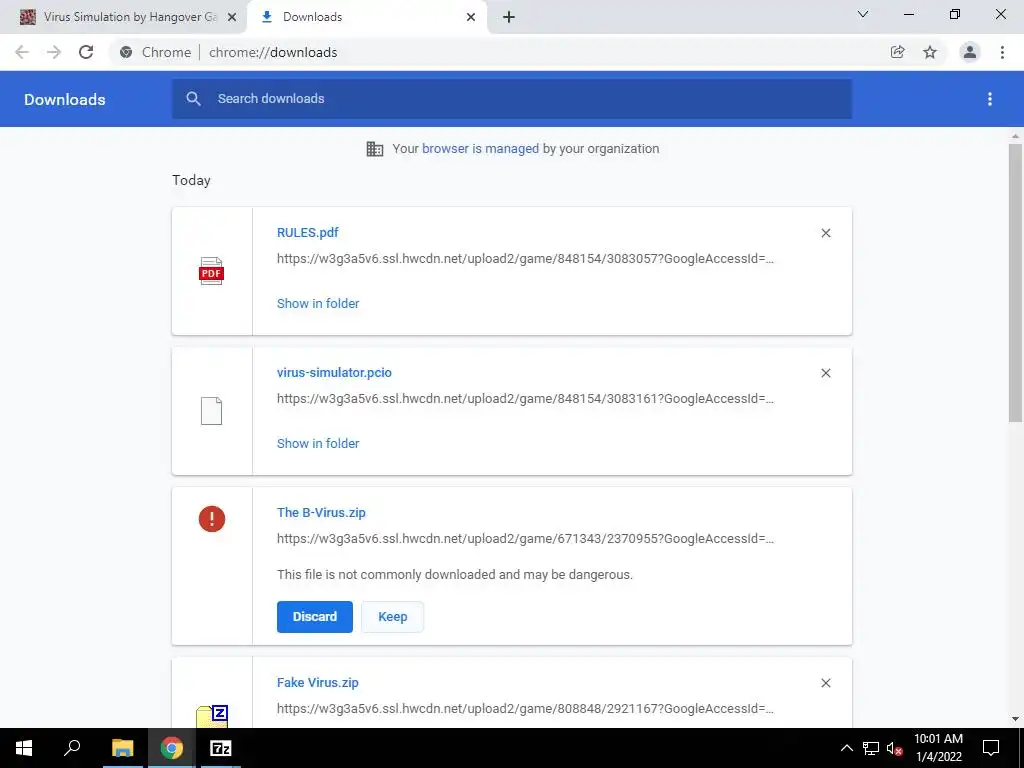Viewport: 1024px width, 768px height.
Task: Select the Downloads tab
Action: (367, 17)
